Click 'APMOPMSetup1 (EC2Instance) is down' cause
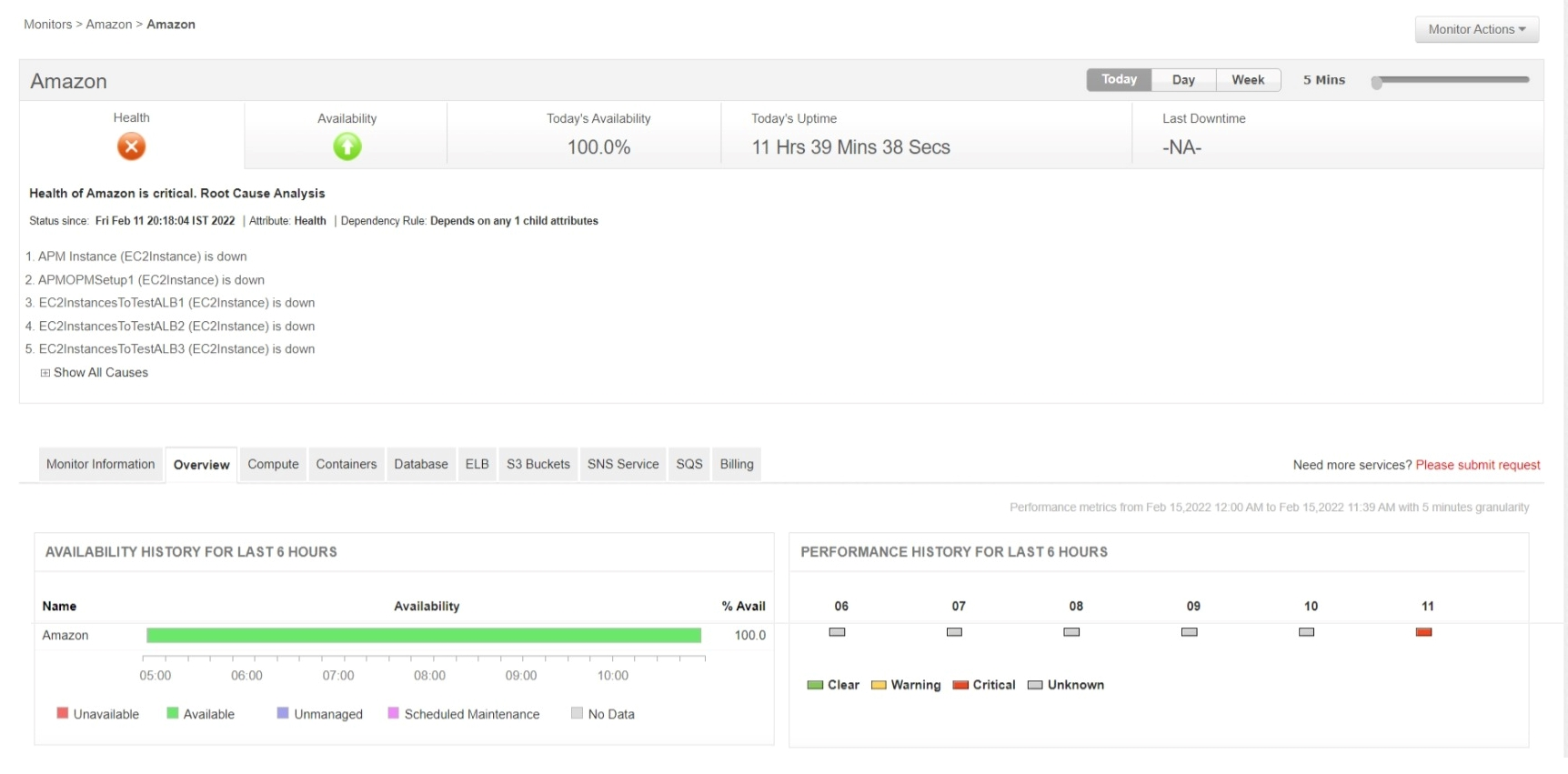 (151, 280)
